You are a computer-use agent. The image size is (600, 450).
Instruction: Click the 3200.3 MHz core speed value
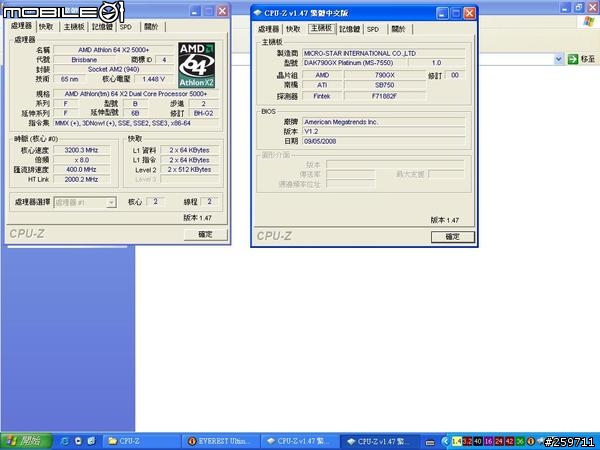(x=82, y=150)
